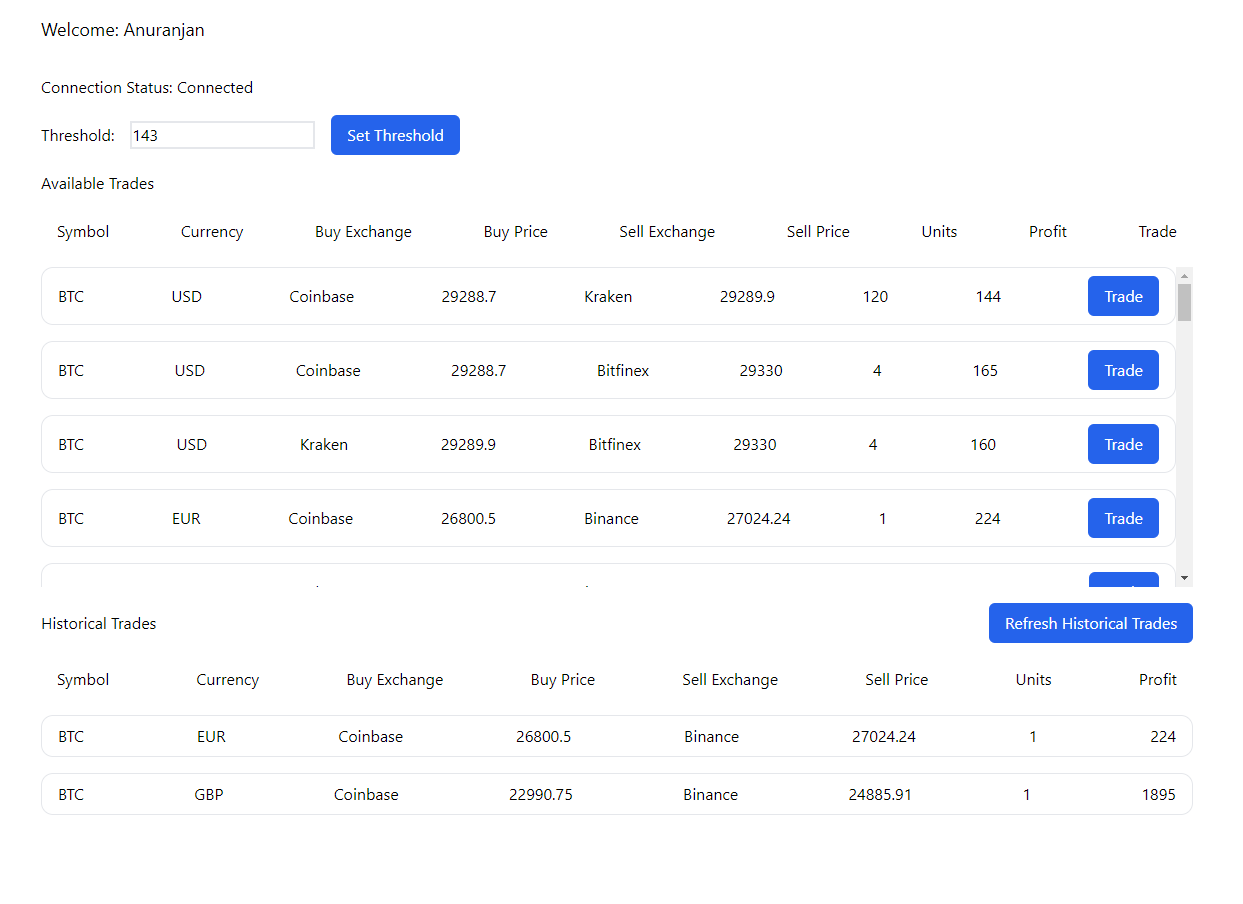Trade the Coinbase to Kraken BTC row
1243x904 pixels.
point(1123,296)
